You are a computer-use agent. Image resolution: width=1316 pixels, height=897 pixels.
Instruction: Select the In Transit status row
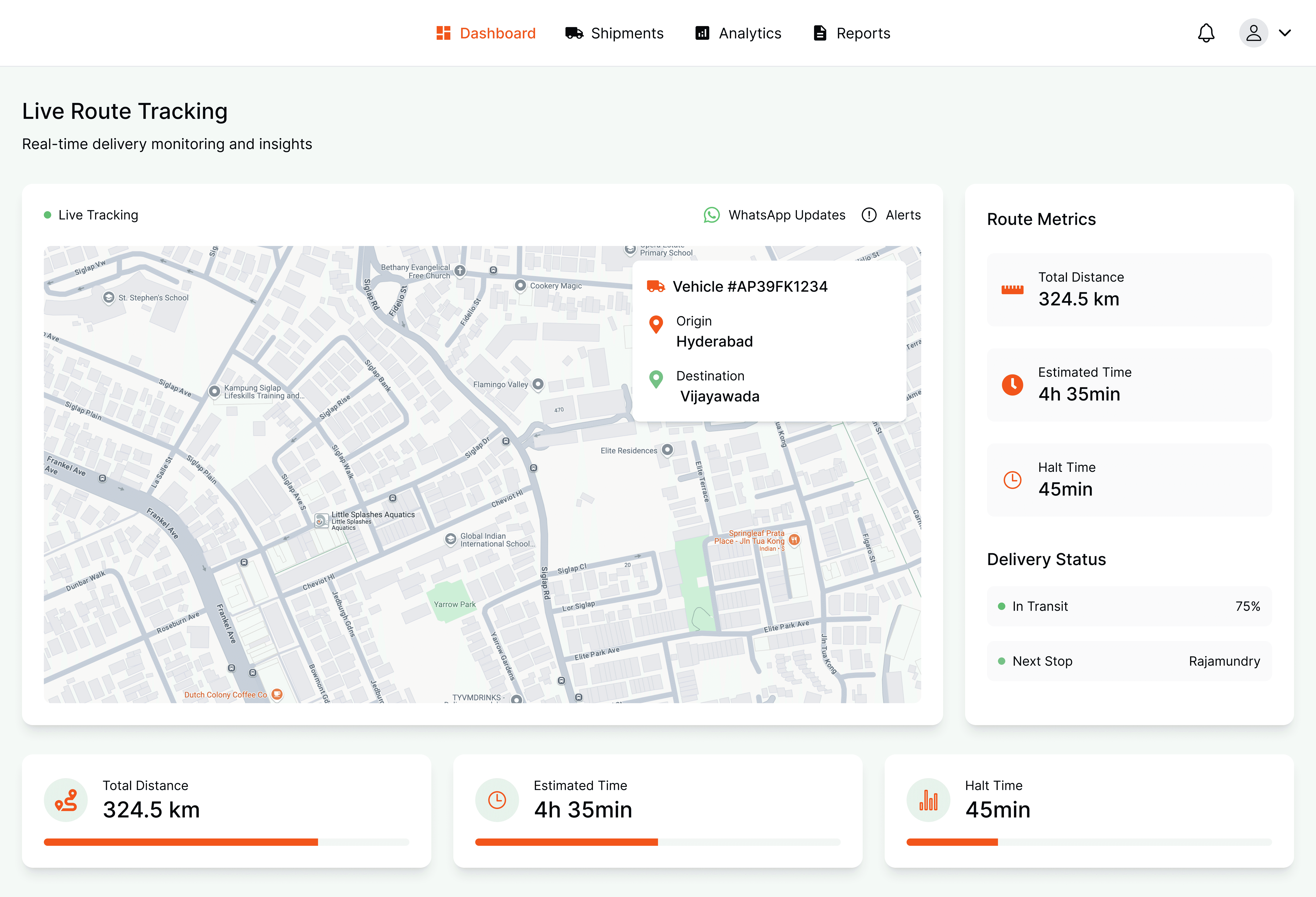click(1129, 606)
